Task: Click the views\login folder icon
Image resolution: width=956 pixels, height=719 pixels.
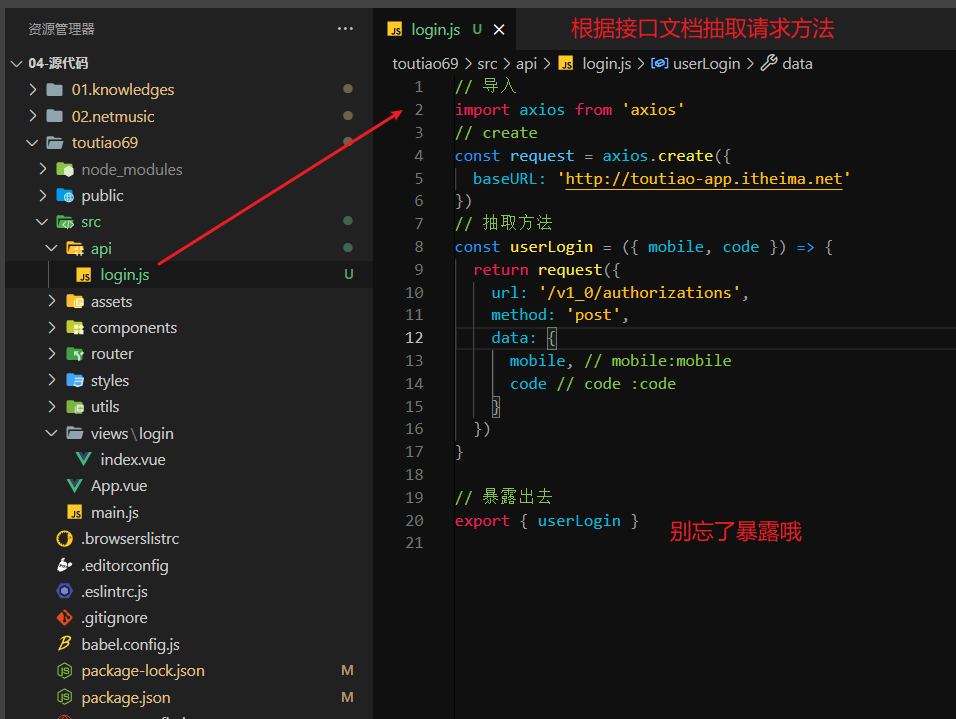Action: coord(74,433)
